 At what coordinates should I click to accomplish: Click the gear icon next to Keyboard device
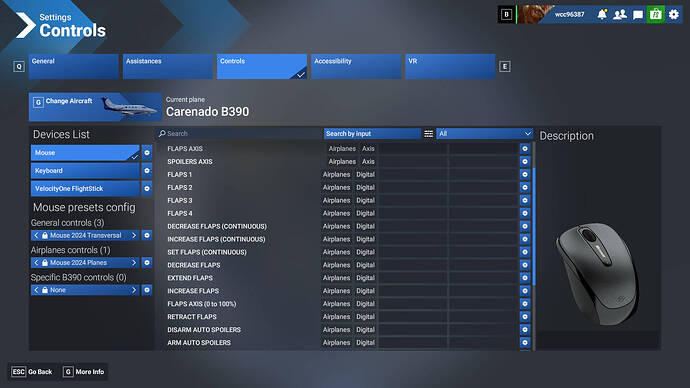147,171
